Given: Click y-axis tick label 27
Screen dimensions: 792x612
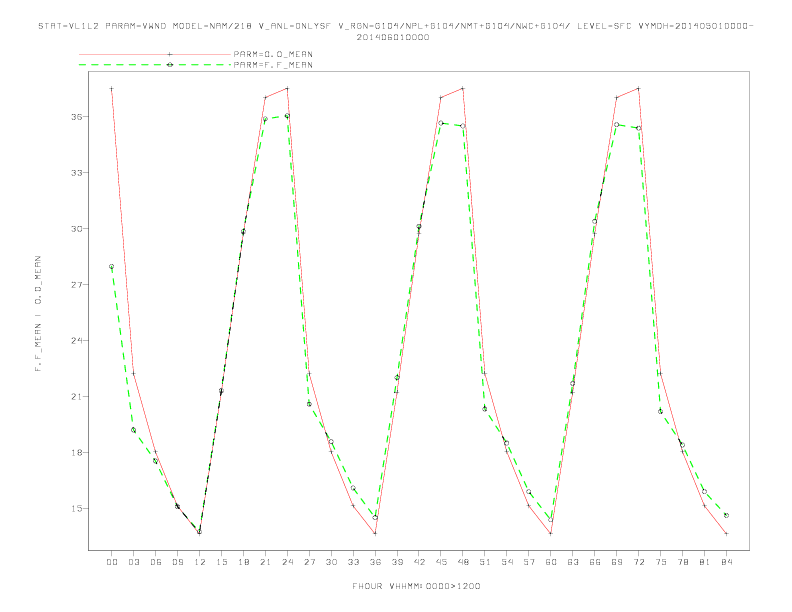Looking at the screenshot, I should point(77,285).
